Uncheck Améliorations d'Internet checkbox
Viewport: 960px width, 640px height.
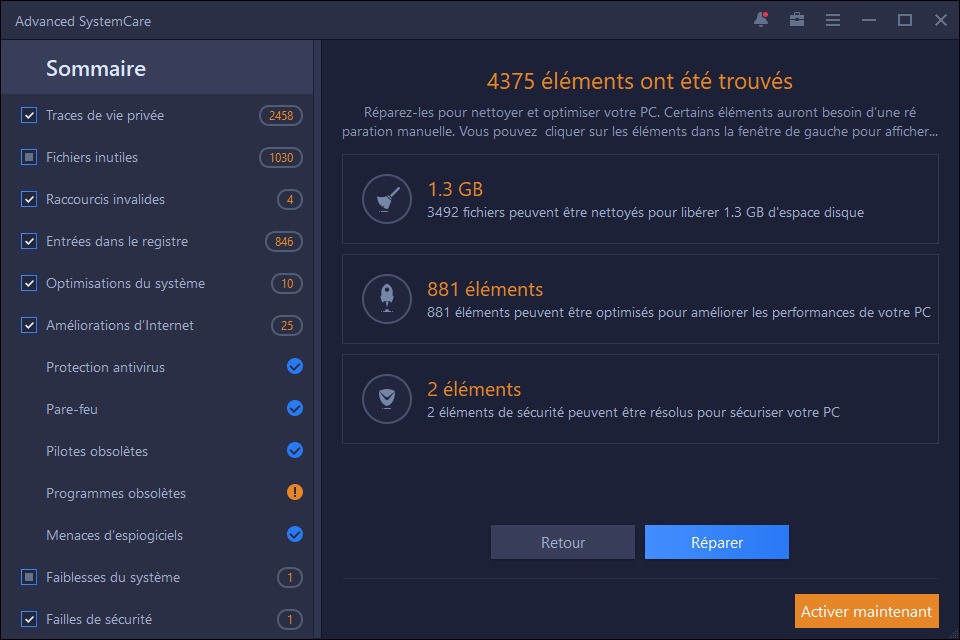29,325
